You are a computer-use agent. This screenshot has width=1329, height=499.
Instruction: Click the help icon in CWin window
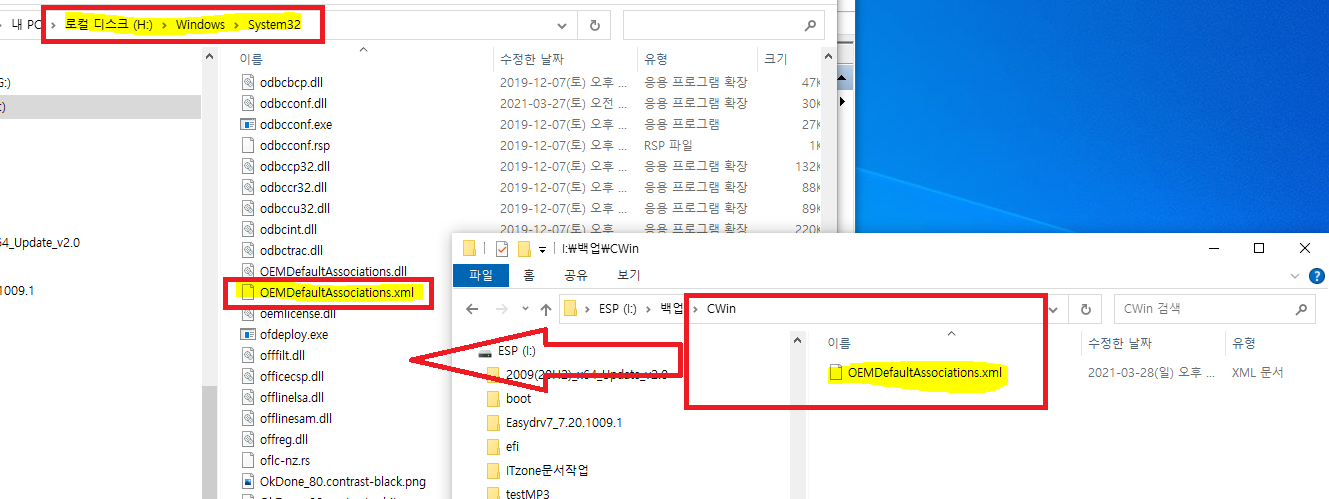tap(1316, 275)
